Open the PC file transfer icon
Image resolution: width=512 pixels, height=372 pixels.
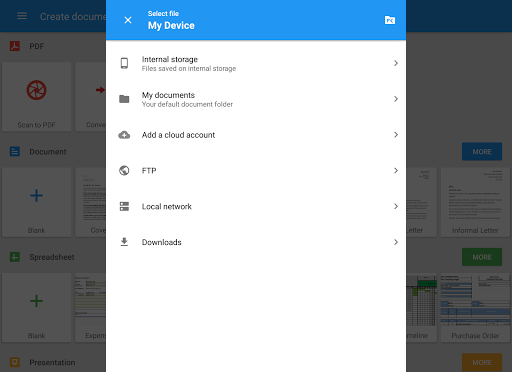(390, 20)
